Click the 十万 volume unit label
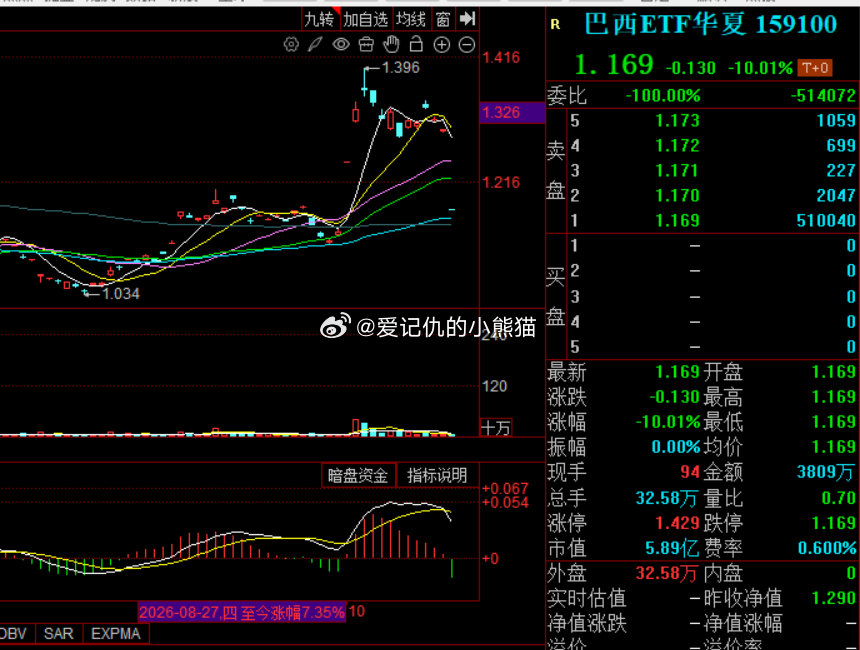 pyautogui.click(x=495, y=428)
